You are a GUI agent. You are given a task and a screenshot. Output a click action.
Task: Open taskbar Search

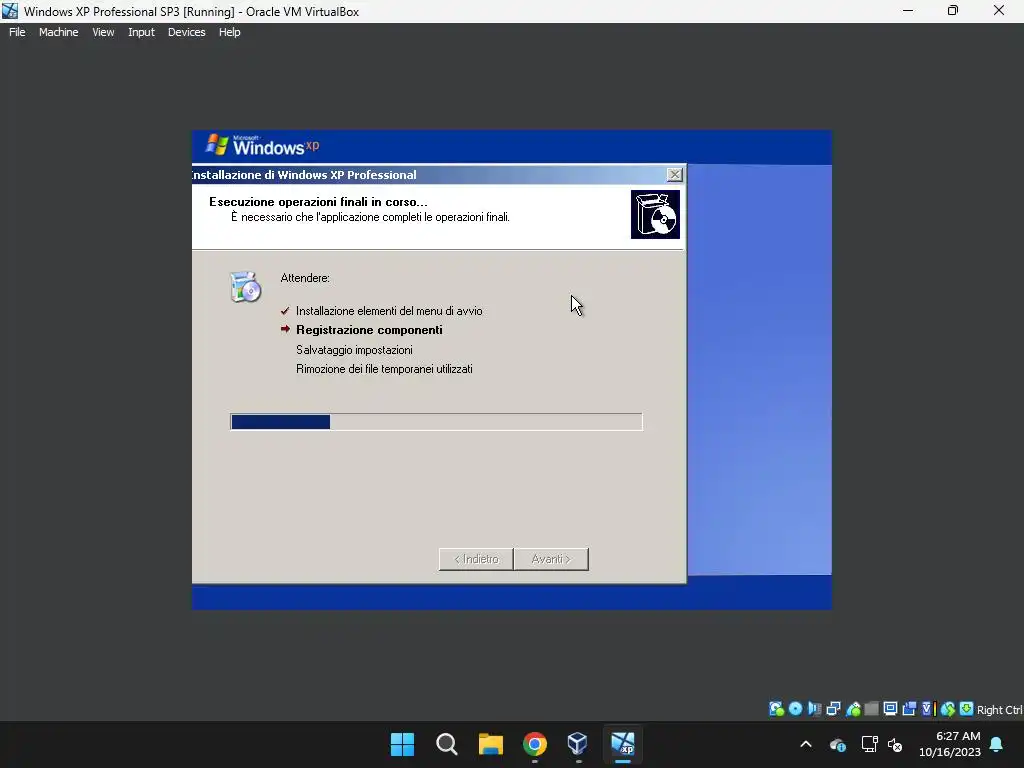[x=447, y=744]
